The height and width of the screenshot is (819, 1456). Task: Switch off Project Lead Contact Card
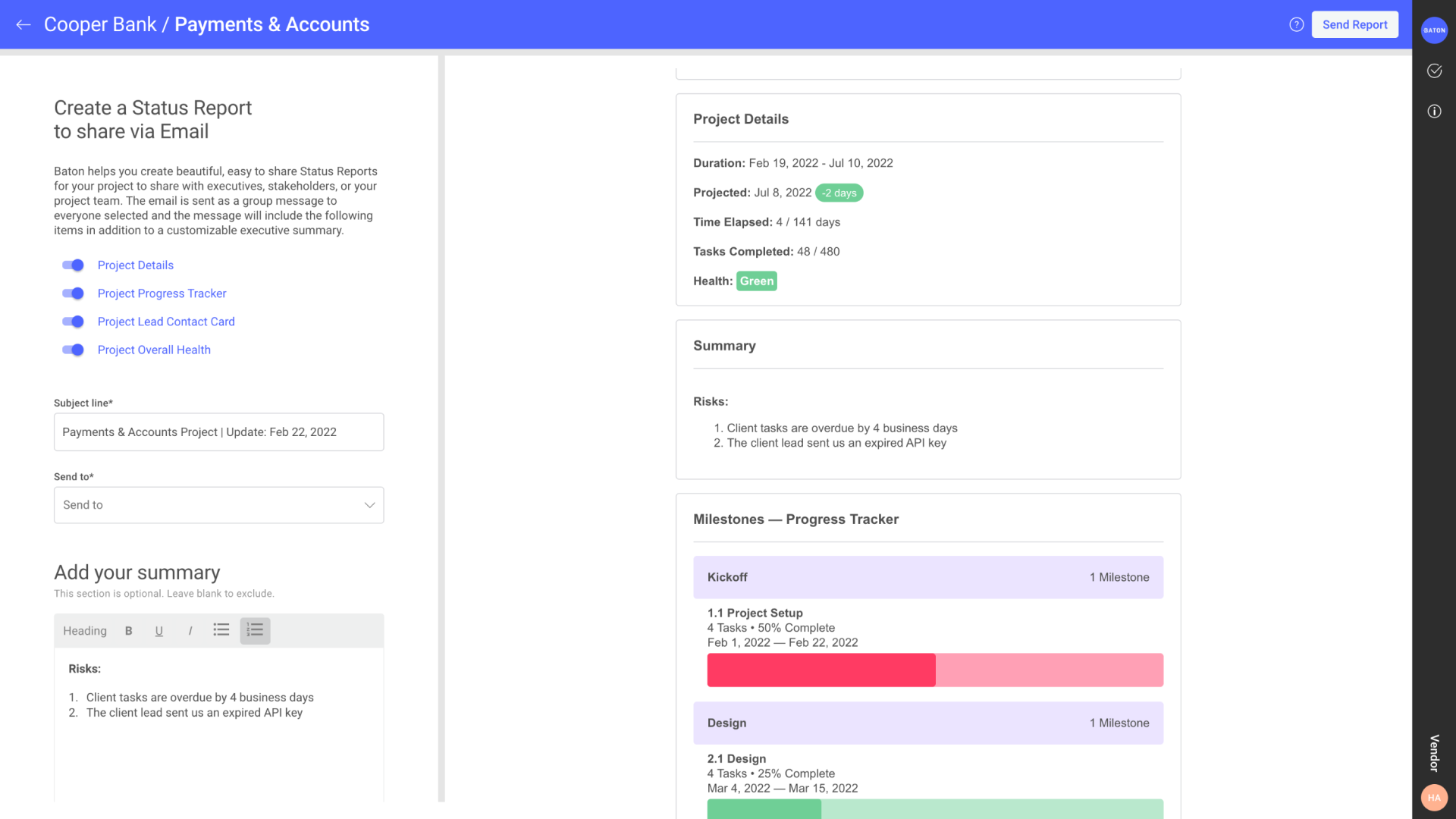pyautogui.click(x=73, y=322)
